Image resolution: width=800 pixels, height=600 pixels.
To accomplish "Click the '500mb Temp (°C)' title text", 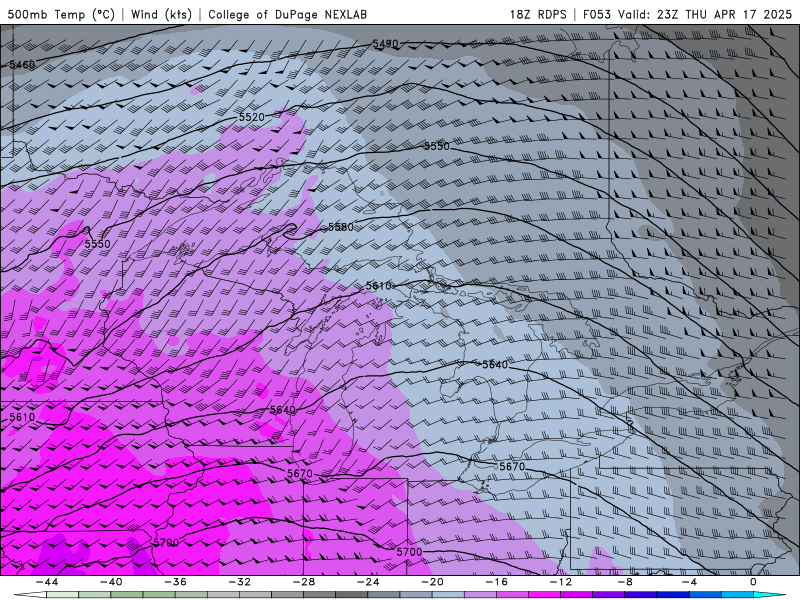I will coord(61,14).
